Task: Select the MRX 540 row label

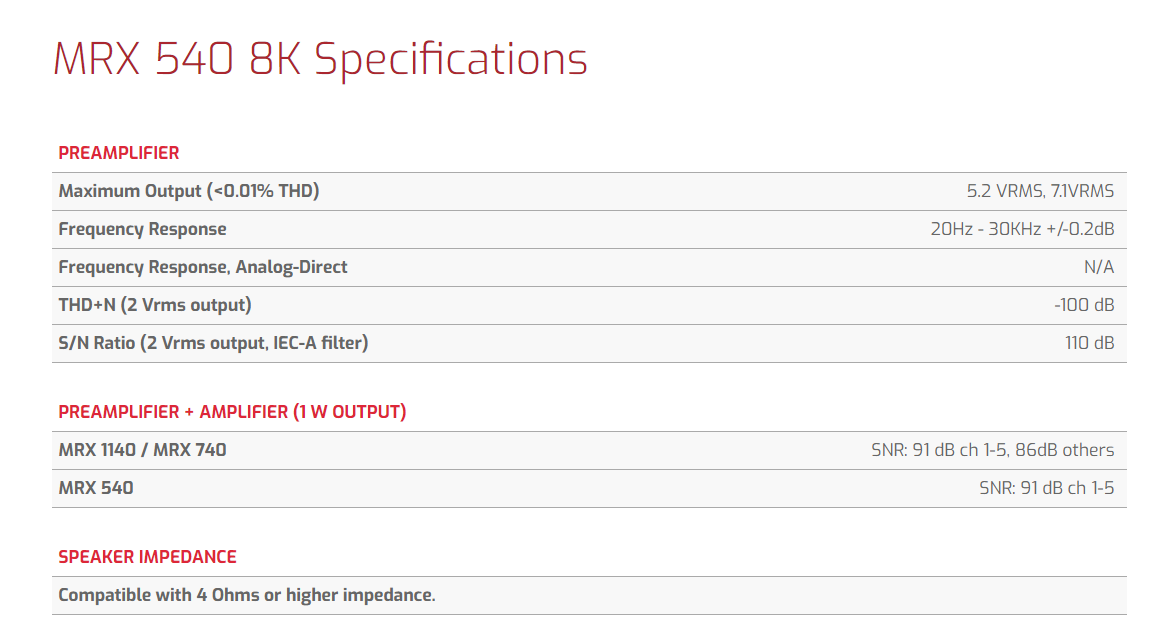Action: click(96, 488)
